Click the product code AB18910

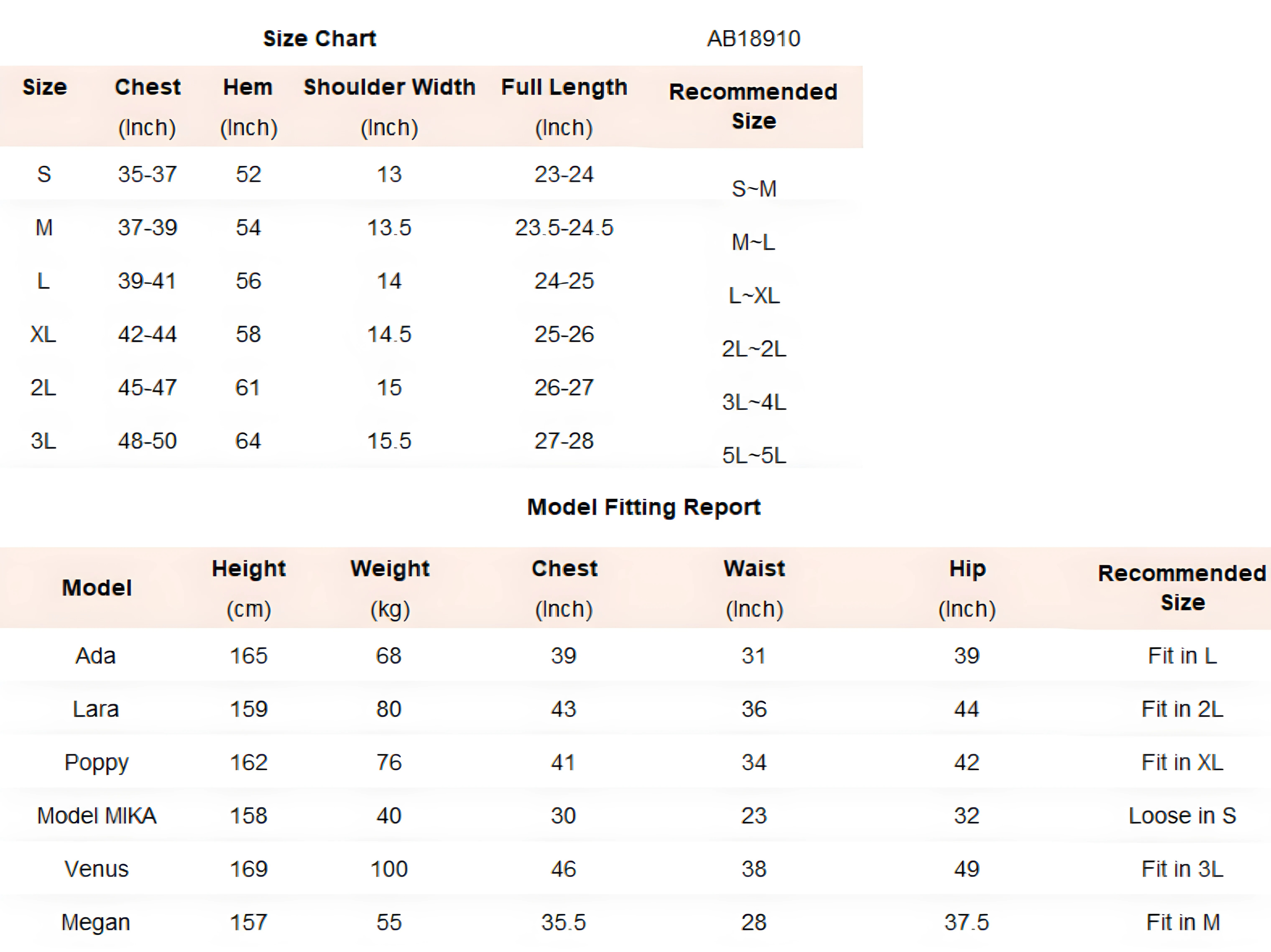tap(753, 38)
